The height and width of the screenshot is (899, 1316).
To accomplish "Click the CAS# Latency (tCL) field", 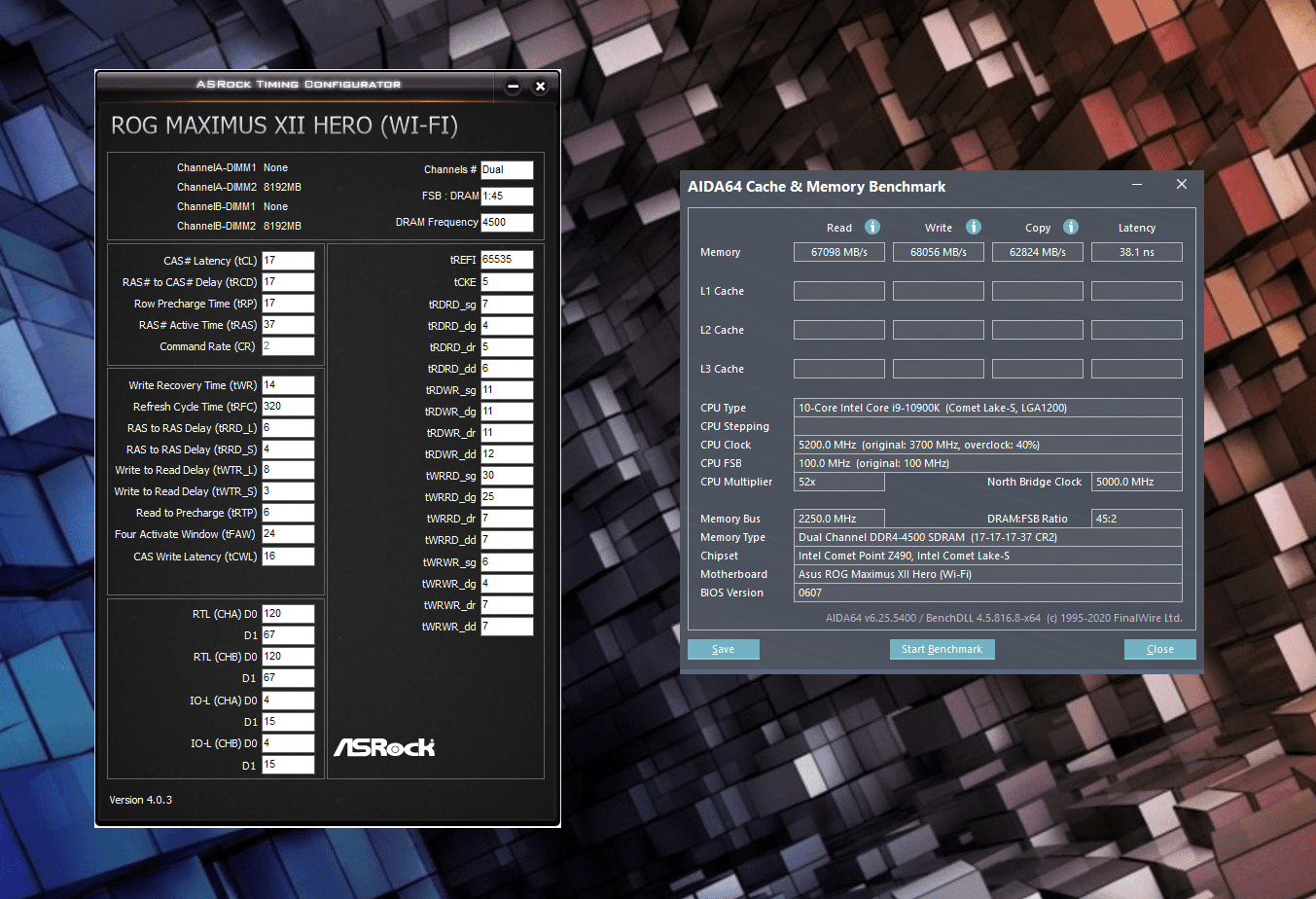I will pyautogui.click(x=288, y=261).
